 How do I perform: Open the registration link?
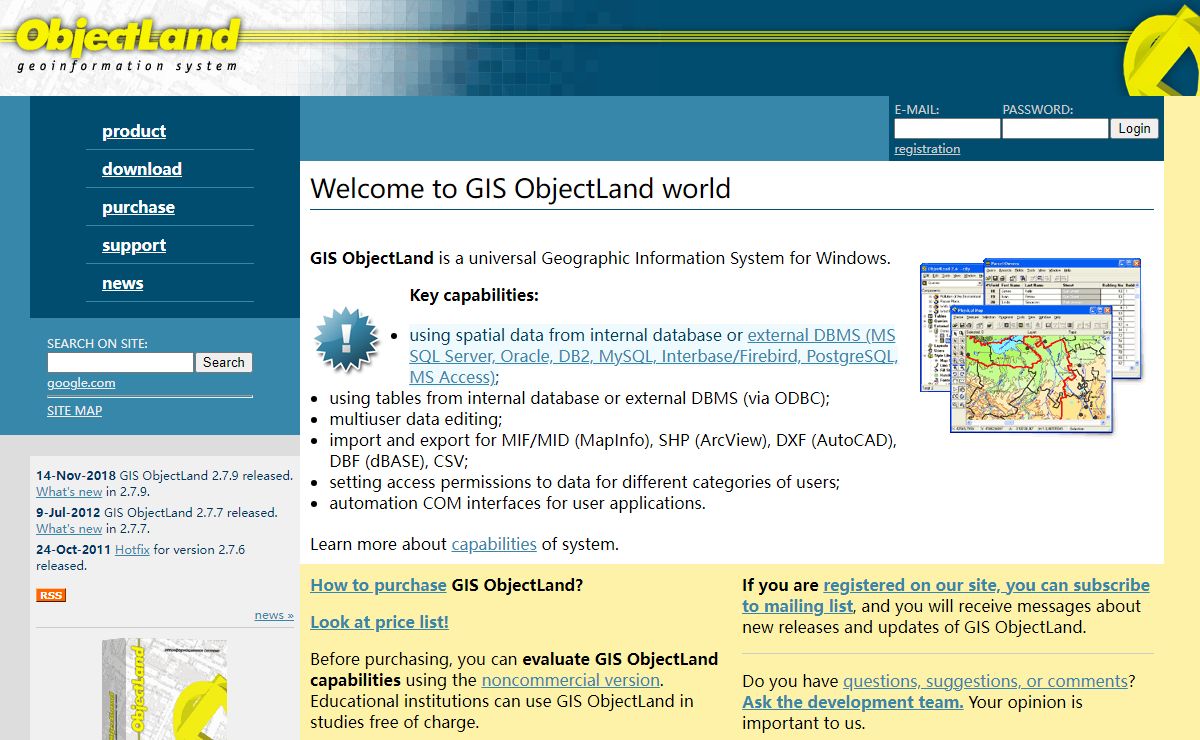coord(927,149)
